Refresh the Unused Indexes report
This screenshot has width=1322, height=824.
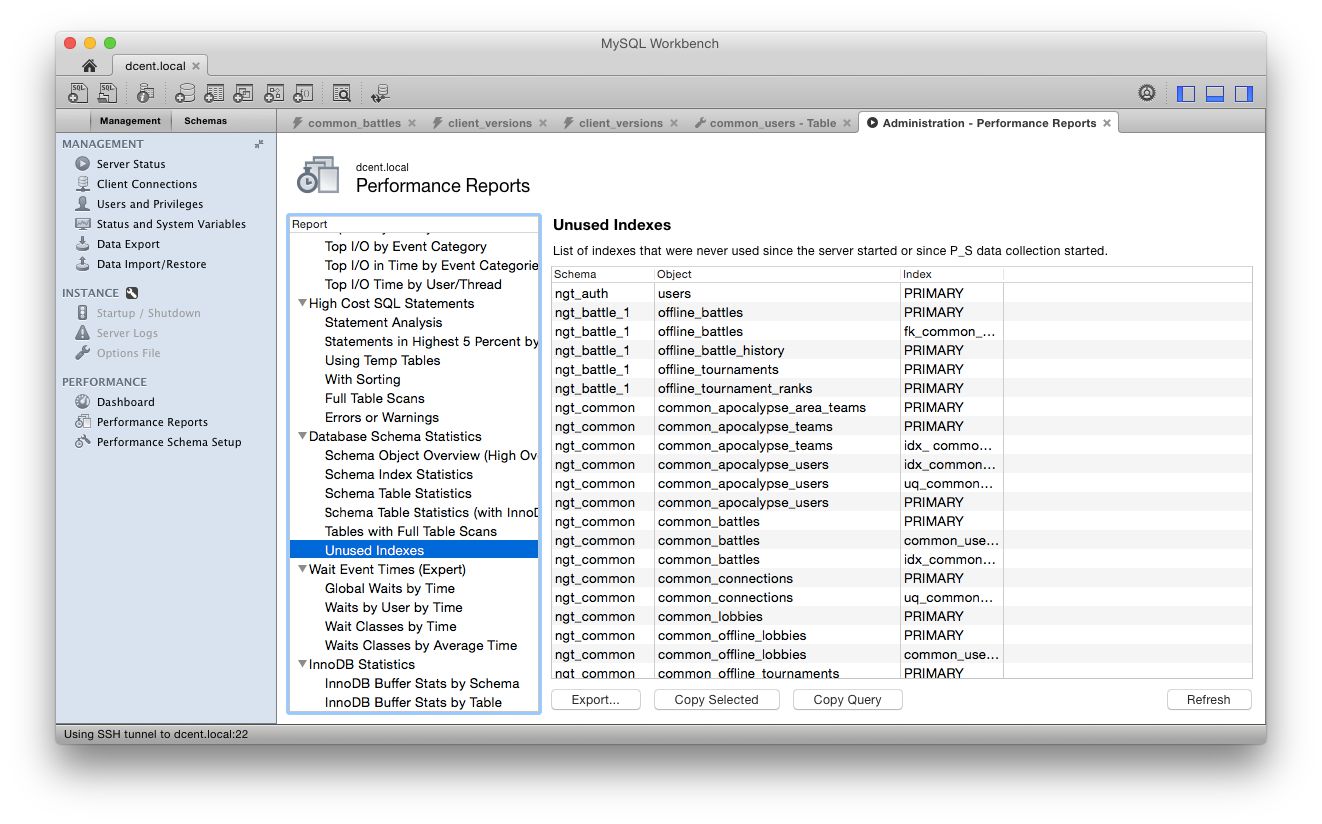coord(1208,700)
